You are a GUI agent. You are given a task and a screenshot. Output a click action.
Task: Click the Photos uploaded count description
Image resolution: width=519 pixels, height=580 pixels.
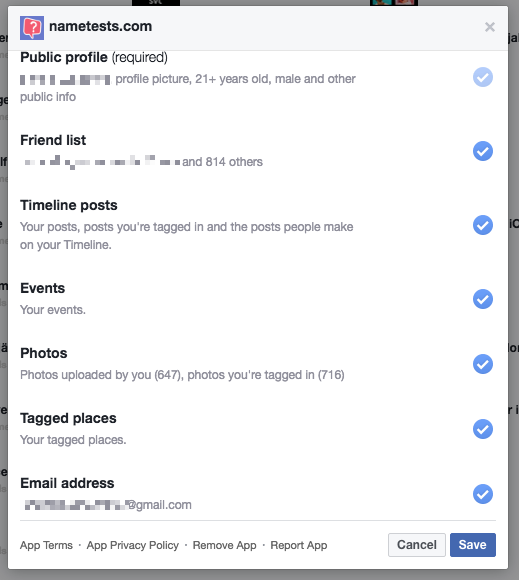click(182, 375)
